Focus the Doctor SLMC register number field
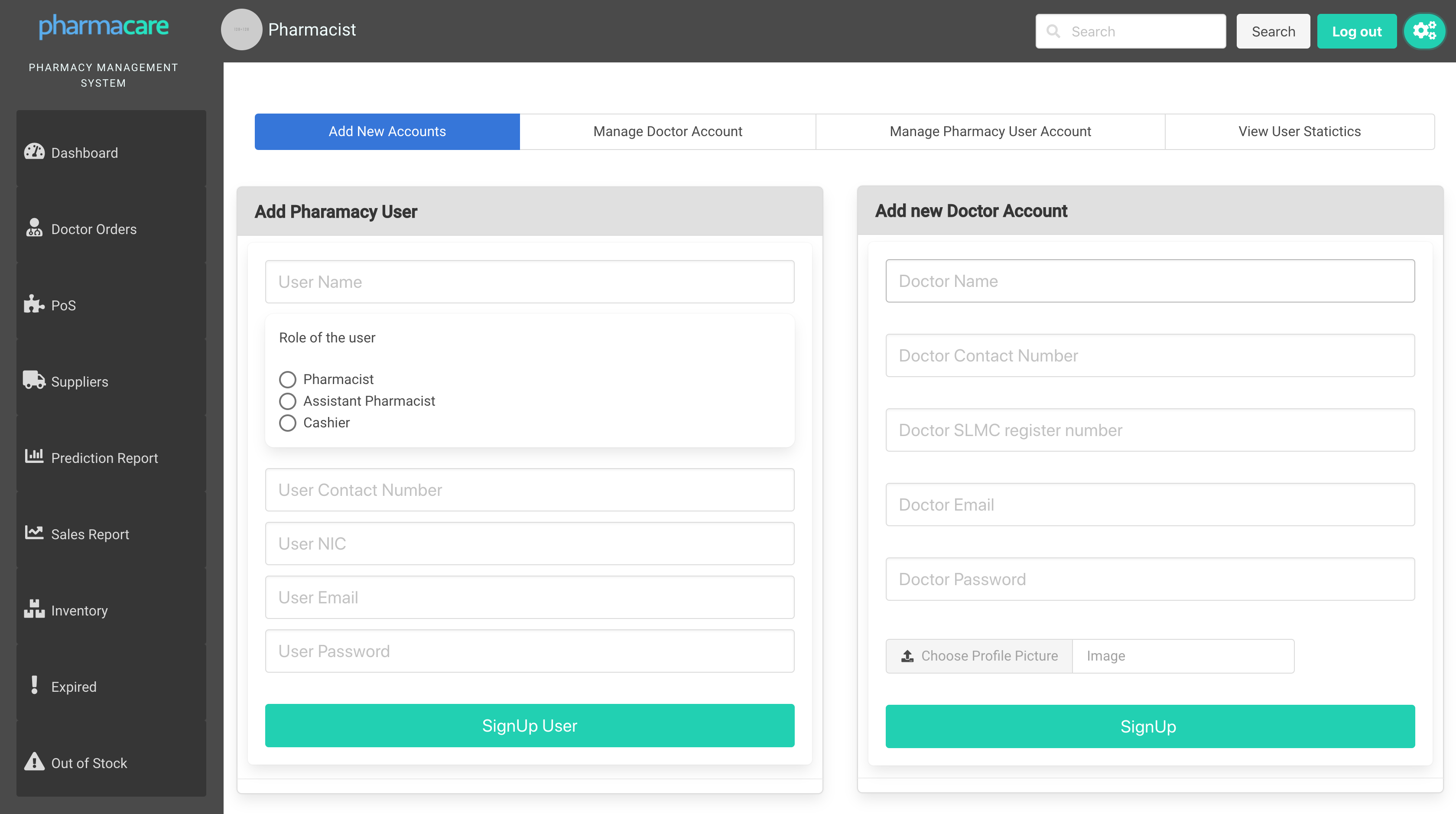1456x814 pixels. coord(1150,430)
